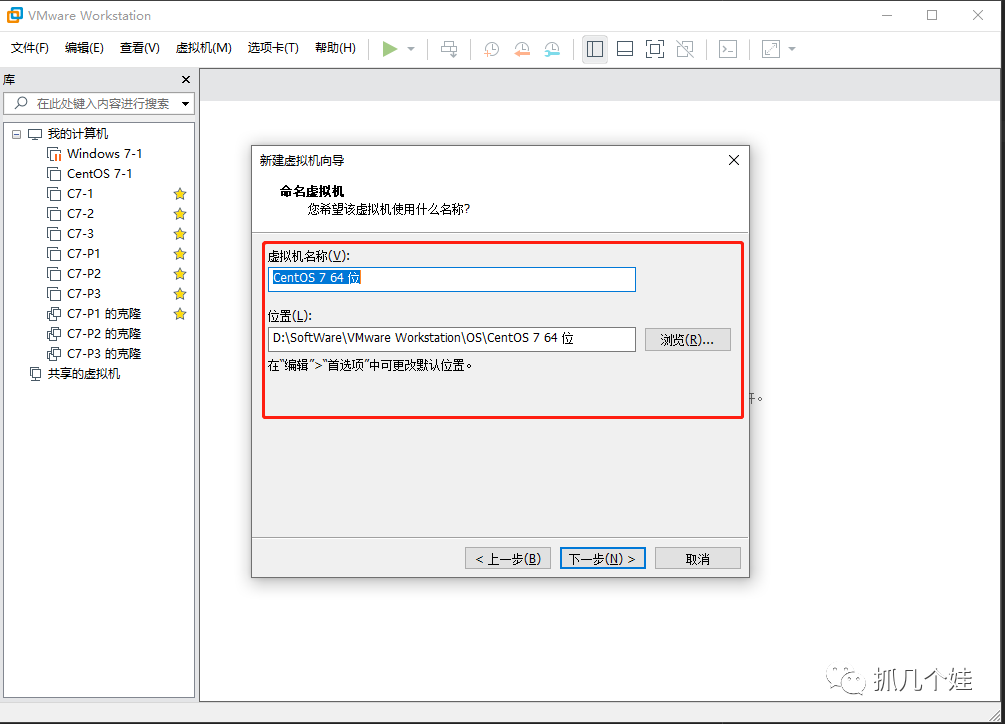Maximize the VMware Workstation window

[932, 15]
